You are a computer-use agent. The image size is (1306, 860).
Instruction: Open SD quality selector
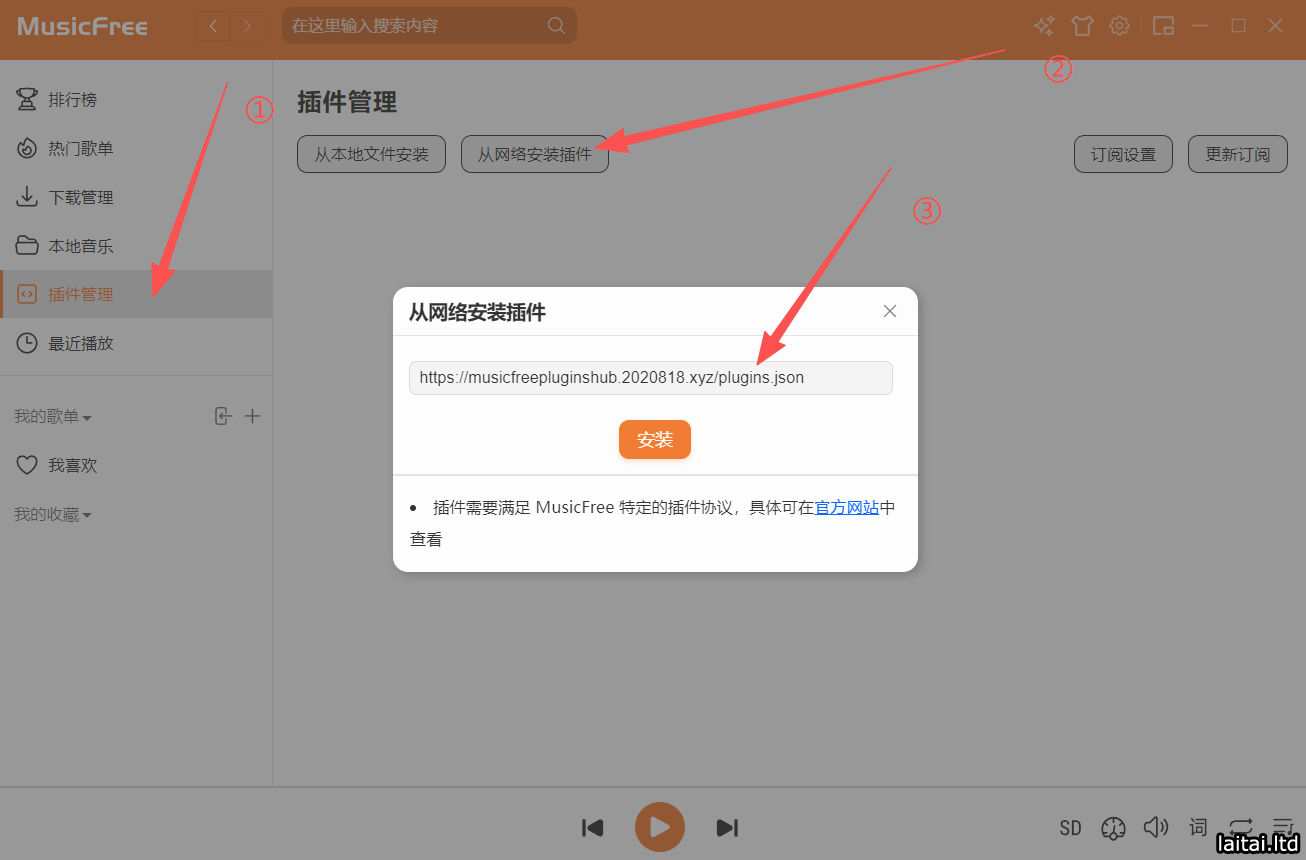point(1070,828)
